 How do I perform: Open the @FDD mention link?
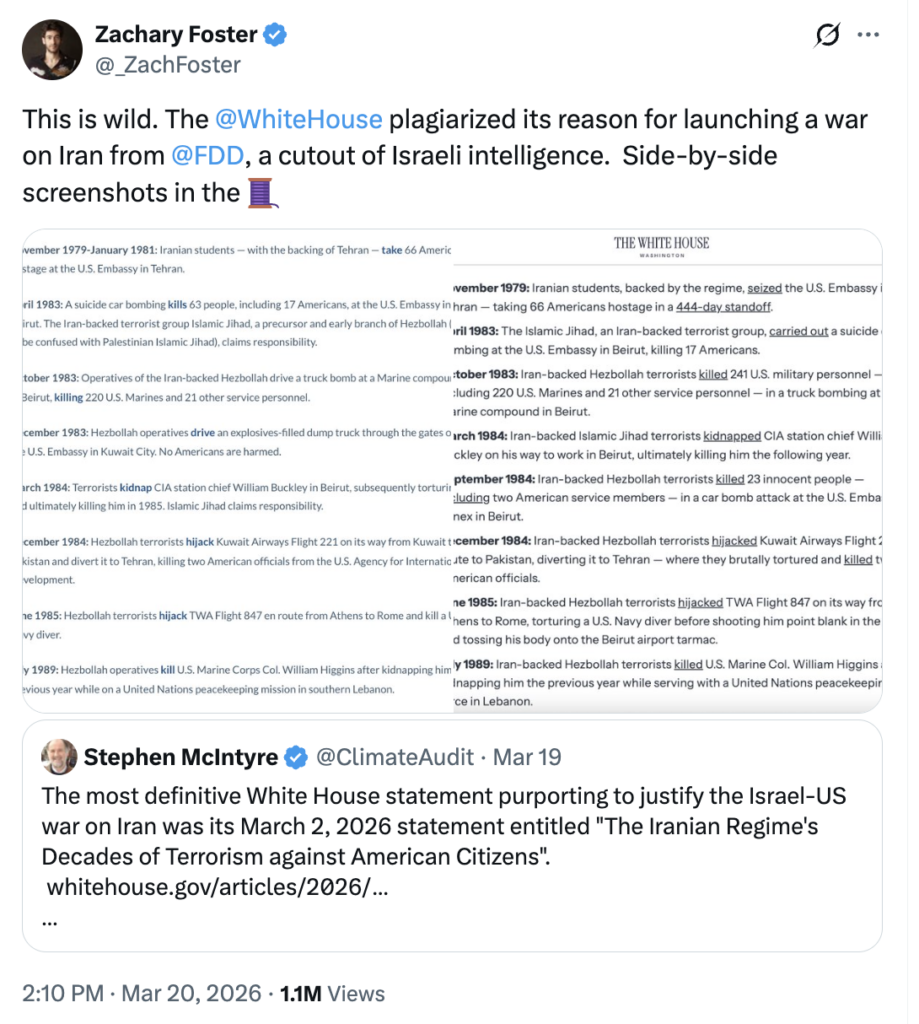coord(207,156)
